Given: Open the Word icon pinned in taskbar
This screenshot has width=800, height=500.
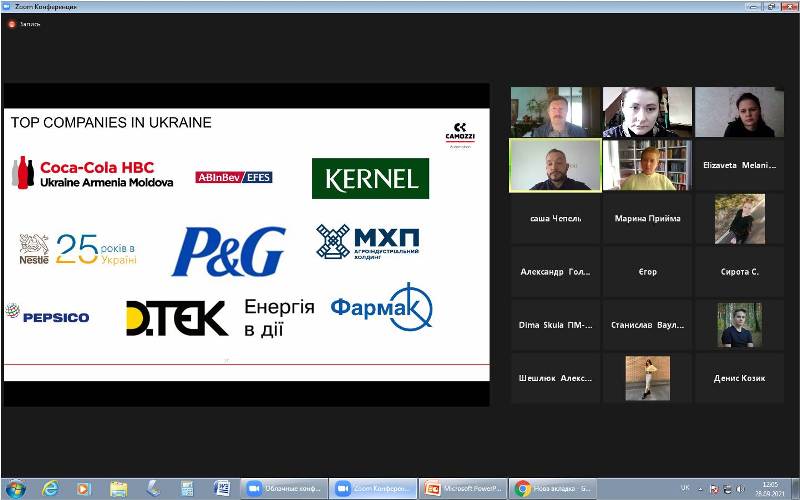Looking at the screenshot, I should tap(222, 489).
